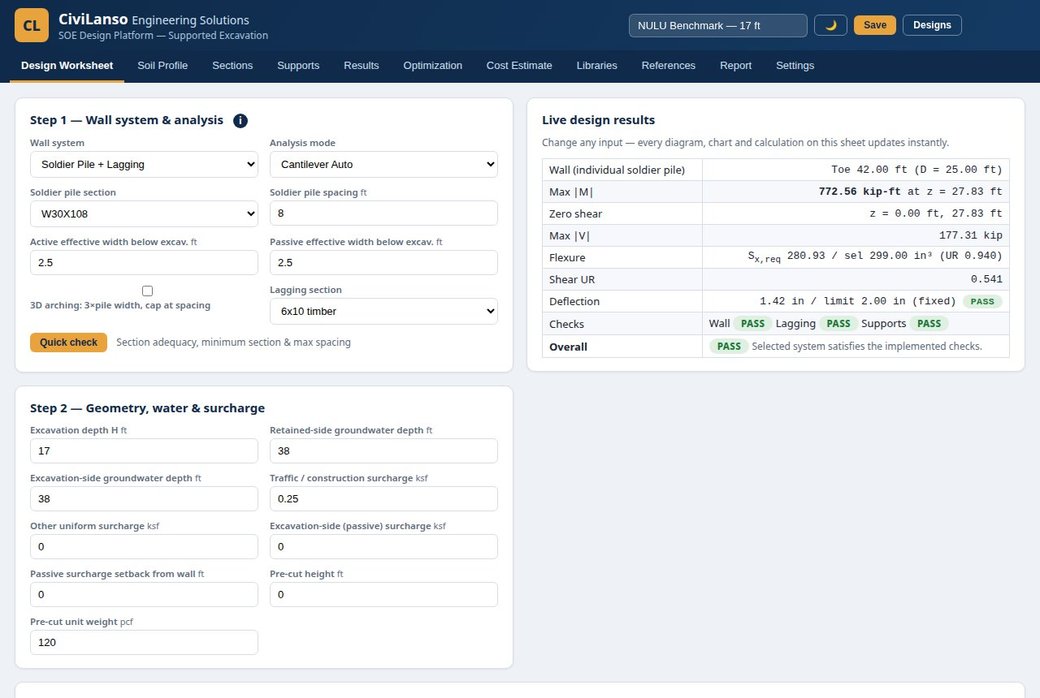Switch to the Design Worksheet tab
The image size is (1040, 698).
(67, 66)
